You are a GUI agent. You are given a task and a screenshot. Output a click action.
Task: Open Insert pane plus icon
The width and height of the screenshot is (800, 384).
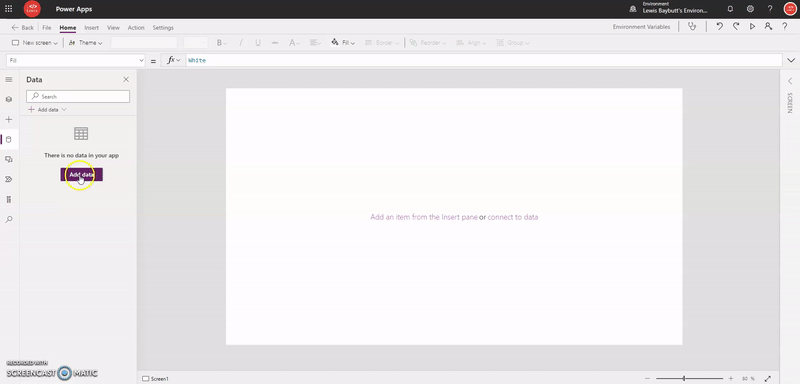point(9,119)
